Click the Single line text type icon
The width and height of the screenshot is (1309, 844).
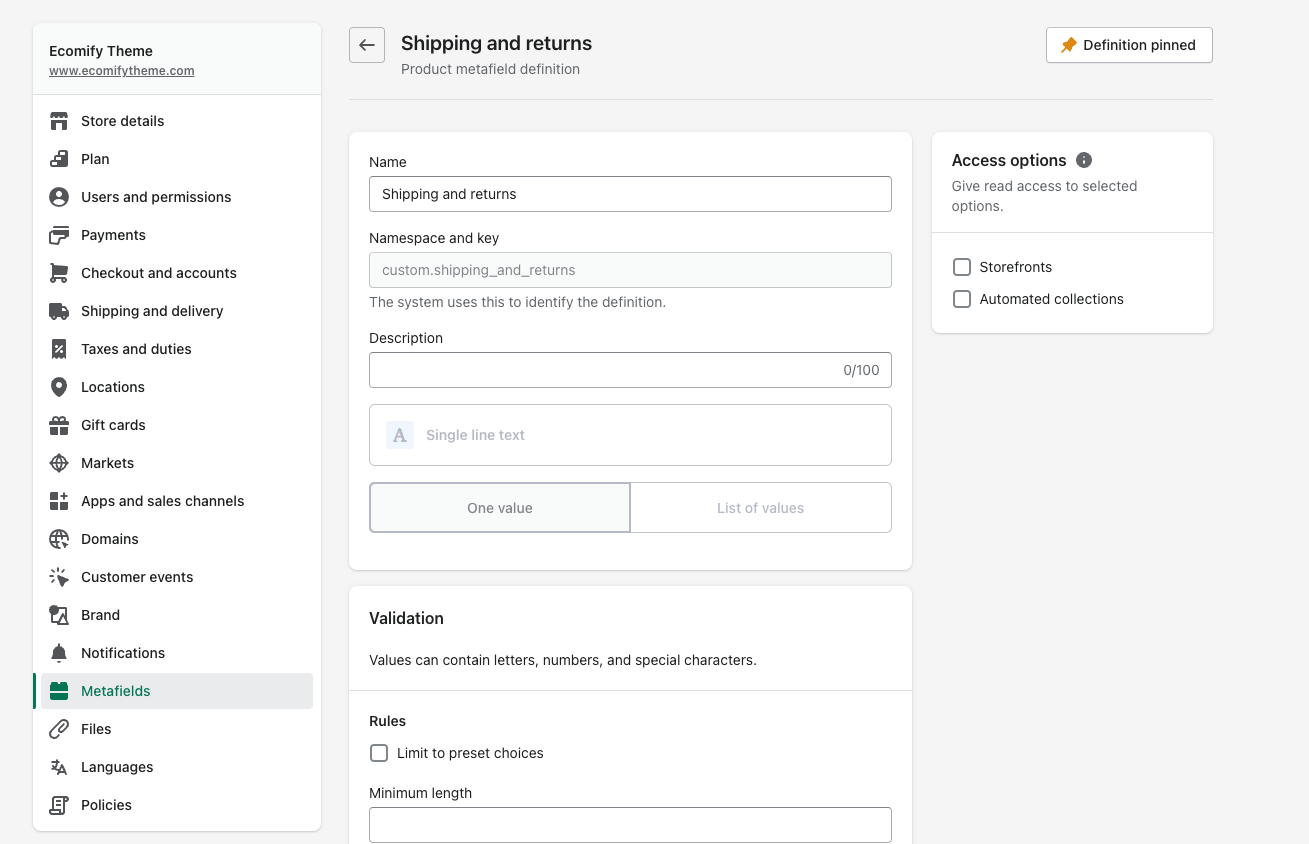(400, 435)
